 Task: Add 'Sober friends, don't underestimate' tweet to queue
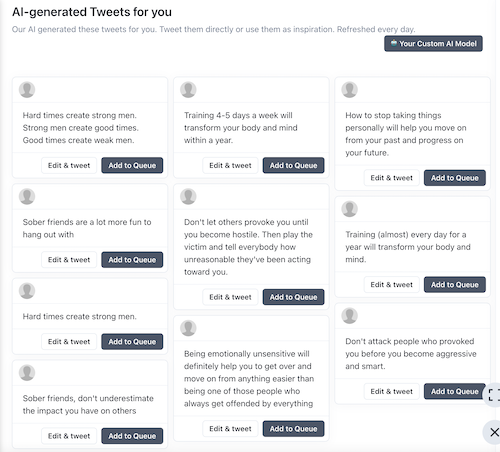tap(132, 436)
